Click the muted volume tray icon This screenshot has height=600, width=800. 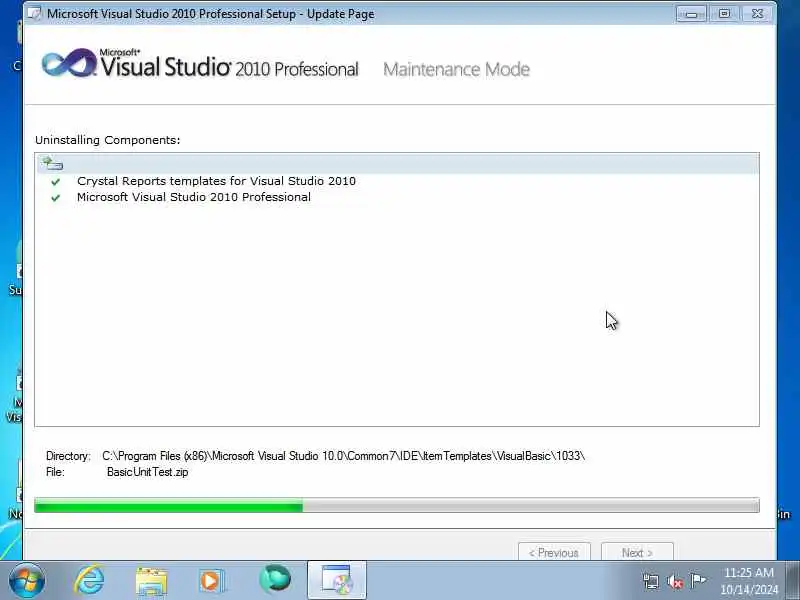pos(674,581)
